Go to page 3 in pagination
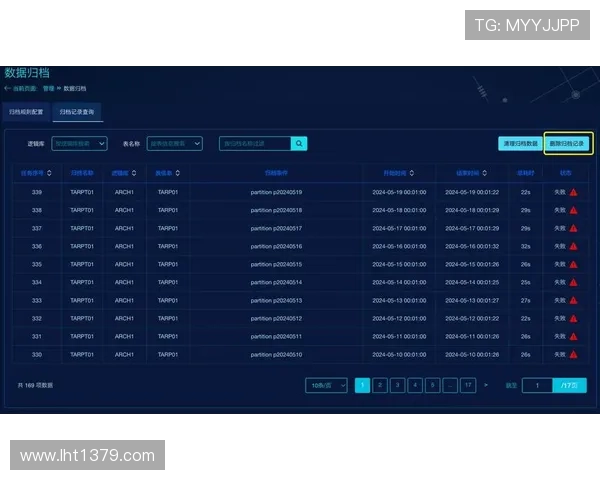600x480 pixels. (x=397, y=385)
